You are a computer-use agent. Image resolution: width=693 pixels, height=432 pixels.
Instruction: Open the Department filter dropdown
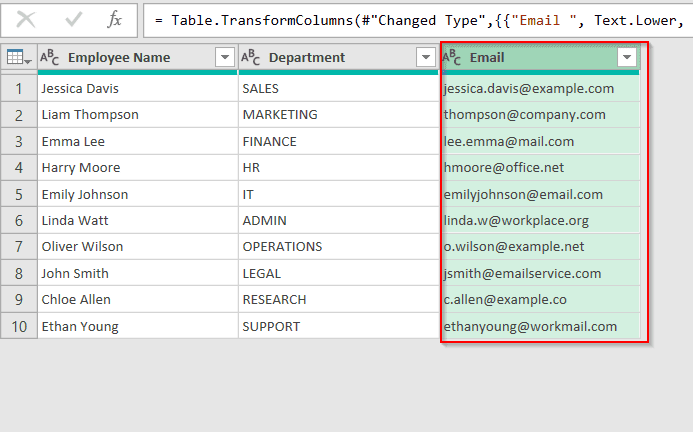point(426,57)
